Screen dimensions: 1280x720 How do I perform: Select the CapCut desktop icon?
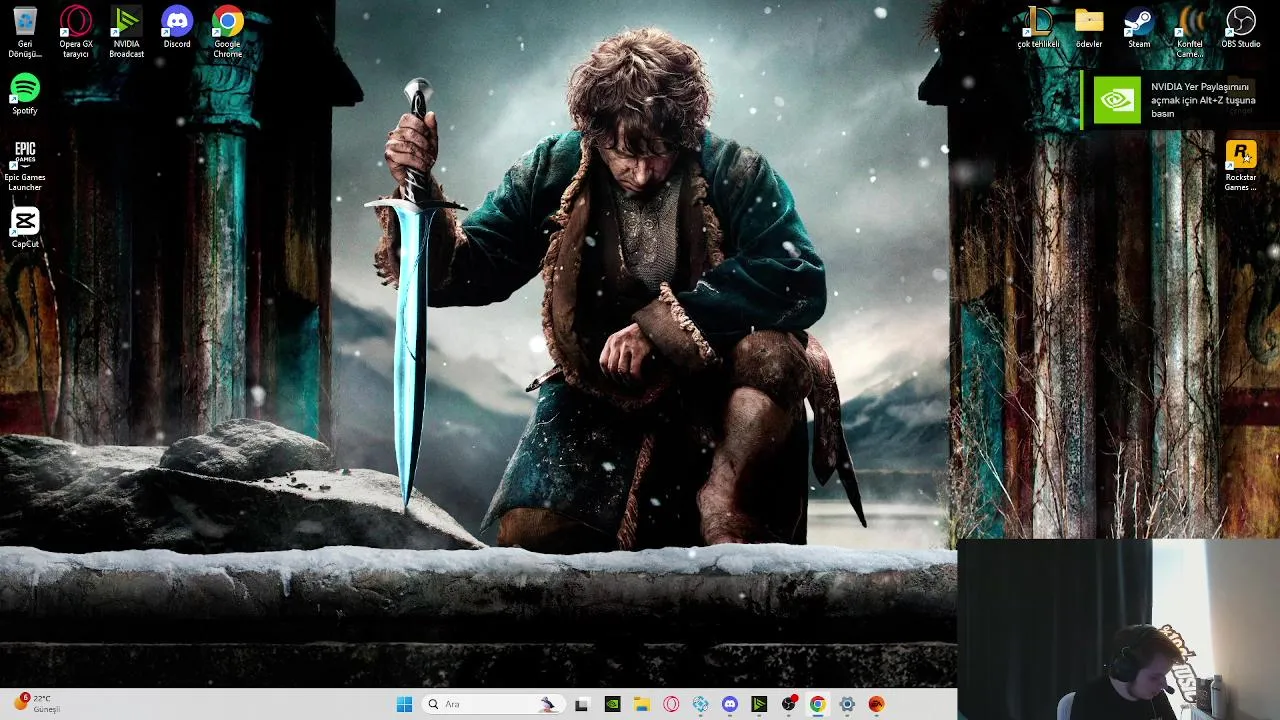[25, 228]
